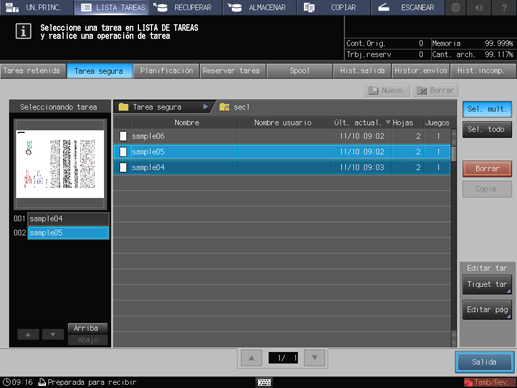The height and width of the screenshot is (388, 517).
Task: Open Tiquet tar job ticket editor
Action: pos(487,284)
